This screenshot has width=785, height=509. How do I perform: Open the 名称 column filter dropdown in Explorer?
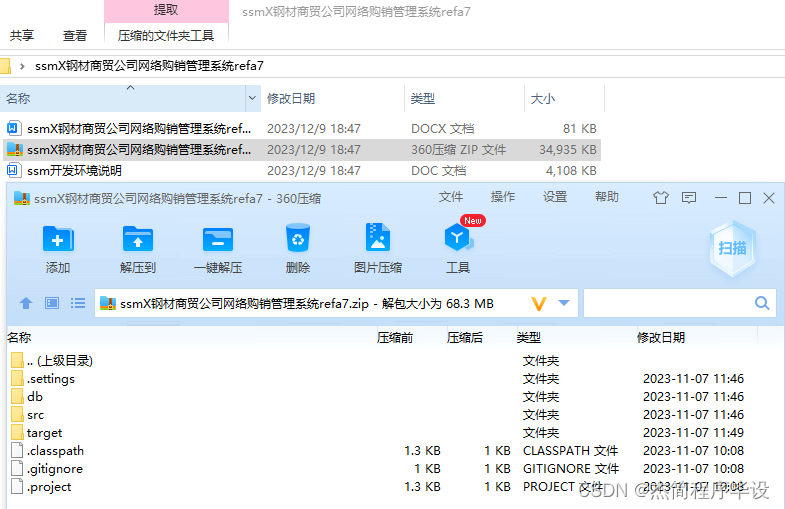click(252, 98)
